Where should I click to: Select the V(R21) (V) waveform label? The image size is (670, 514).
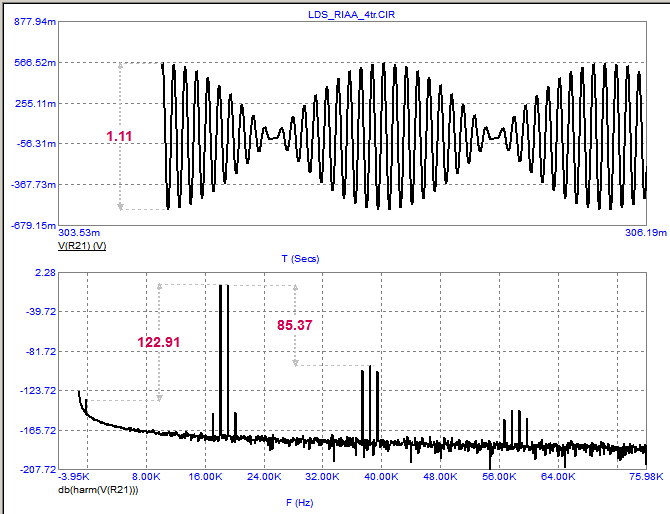[82, 246]
